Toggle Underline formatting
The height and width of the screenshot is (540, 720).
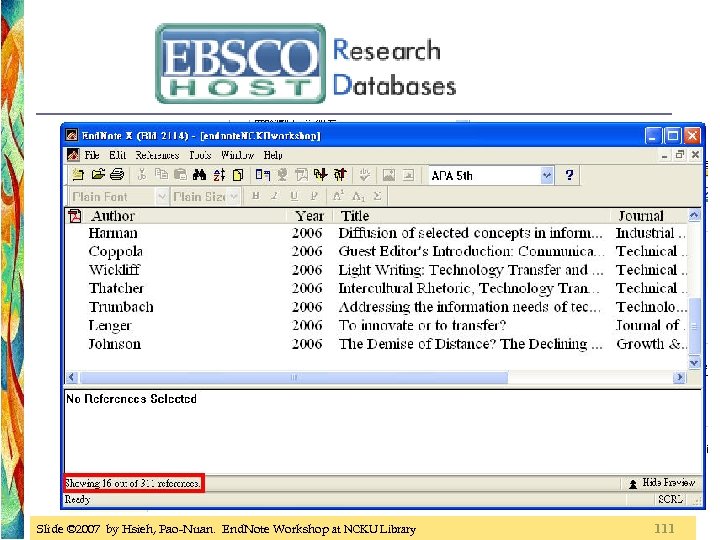pyautogui.click(x=294, y=196)
